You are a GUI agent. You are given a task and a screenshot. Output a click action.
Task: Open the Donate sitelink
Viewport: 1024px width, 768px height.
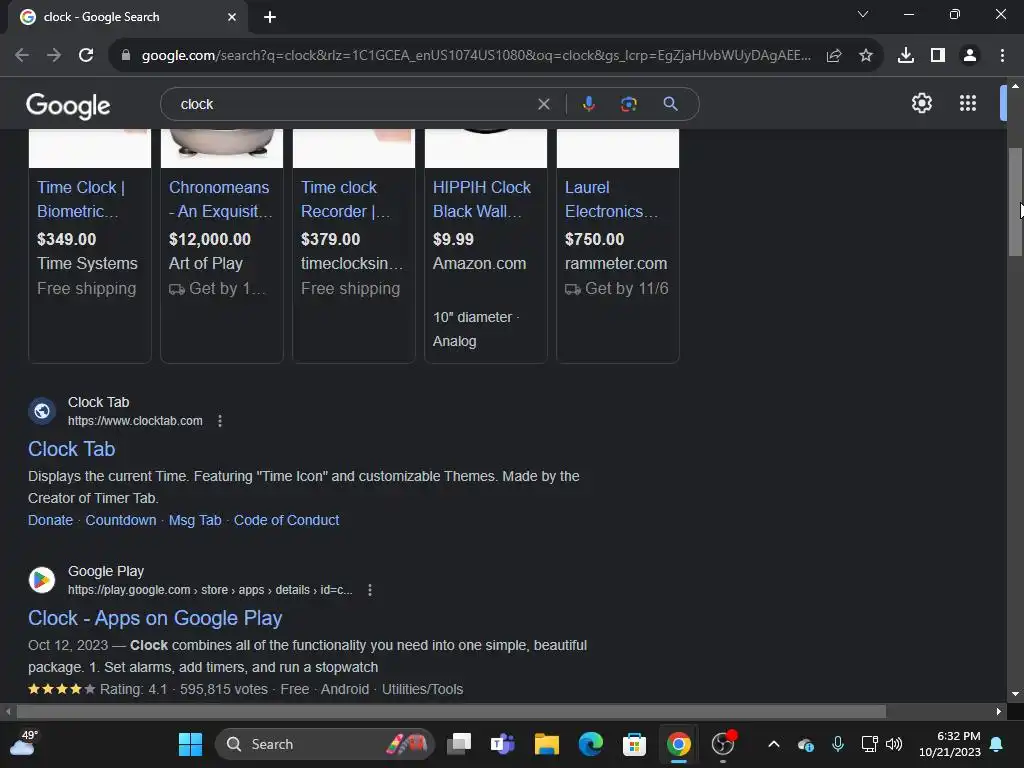[50, 520]
